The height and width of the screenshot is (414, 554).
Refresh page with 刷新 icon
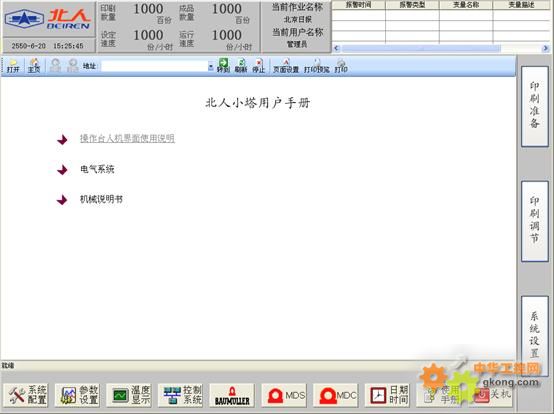[x=241, y=66]
